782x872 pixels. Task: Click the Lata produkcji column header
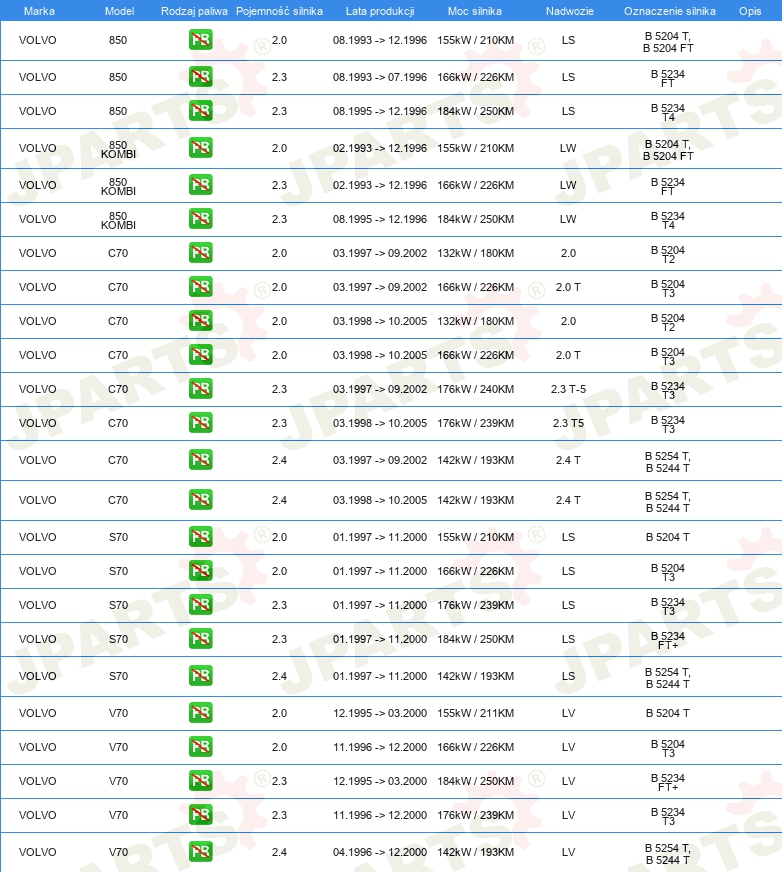tap(380, 11)
